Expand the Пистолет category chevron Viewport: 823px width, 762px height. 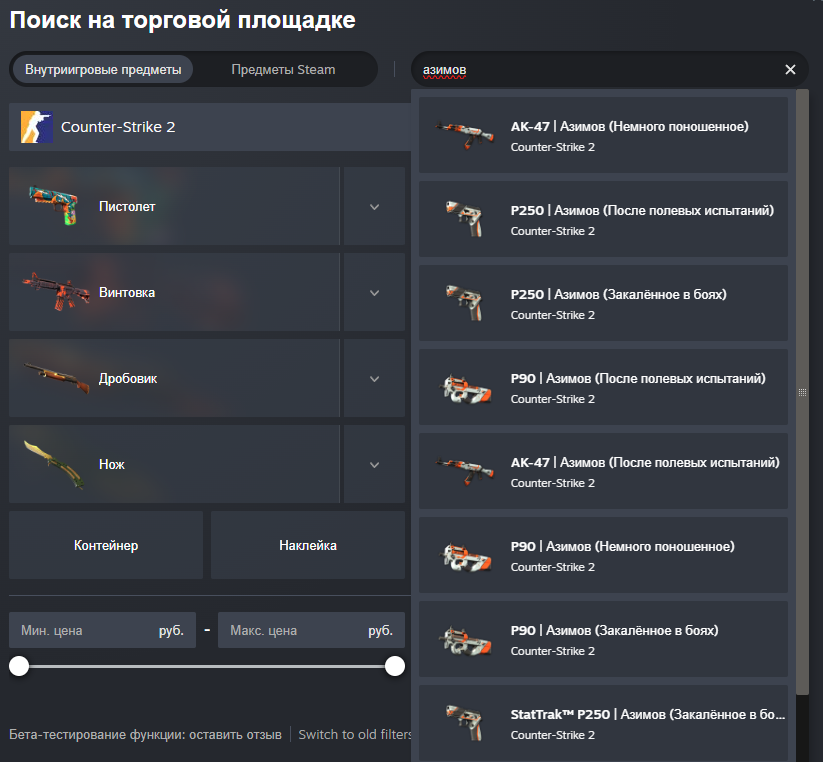(374, 206)
